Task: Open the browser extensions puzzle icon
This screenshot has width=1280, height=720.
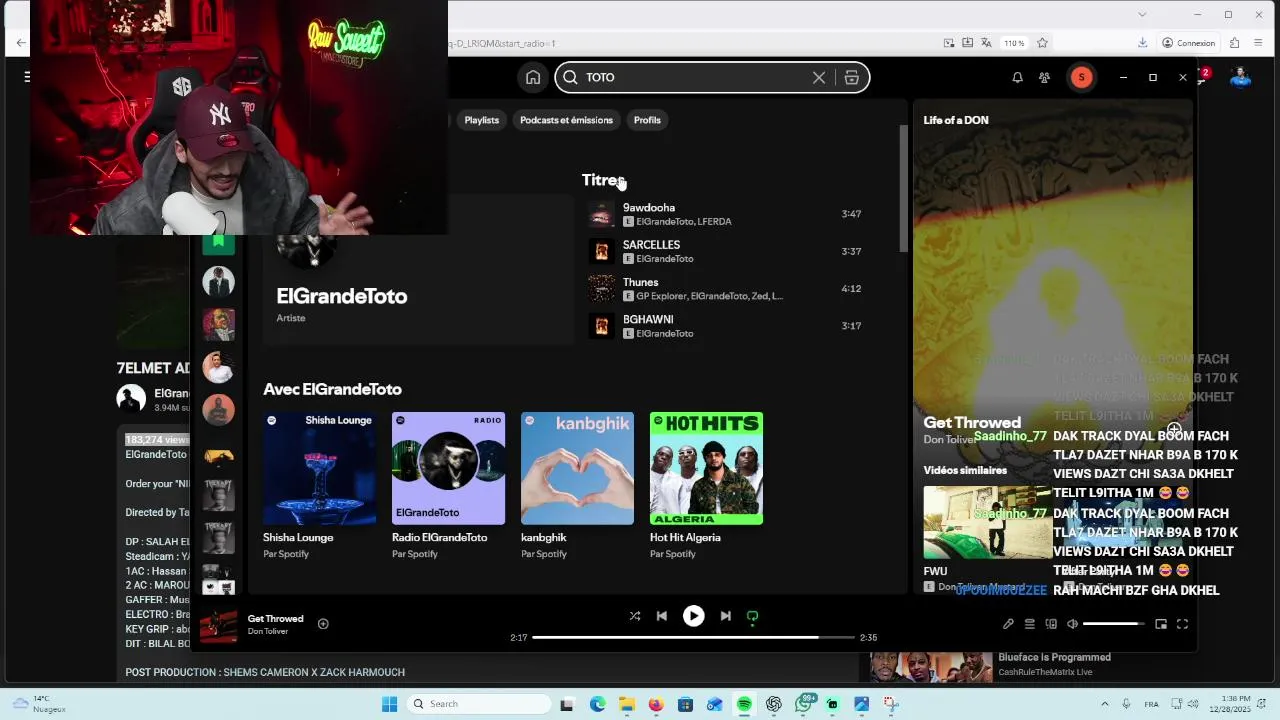Action: pos(1235,43)
